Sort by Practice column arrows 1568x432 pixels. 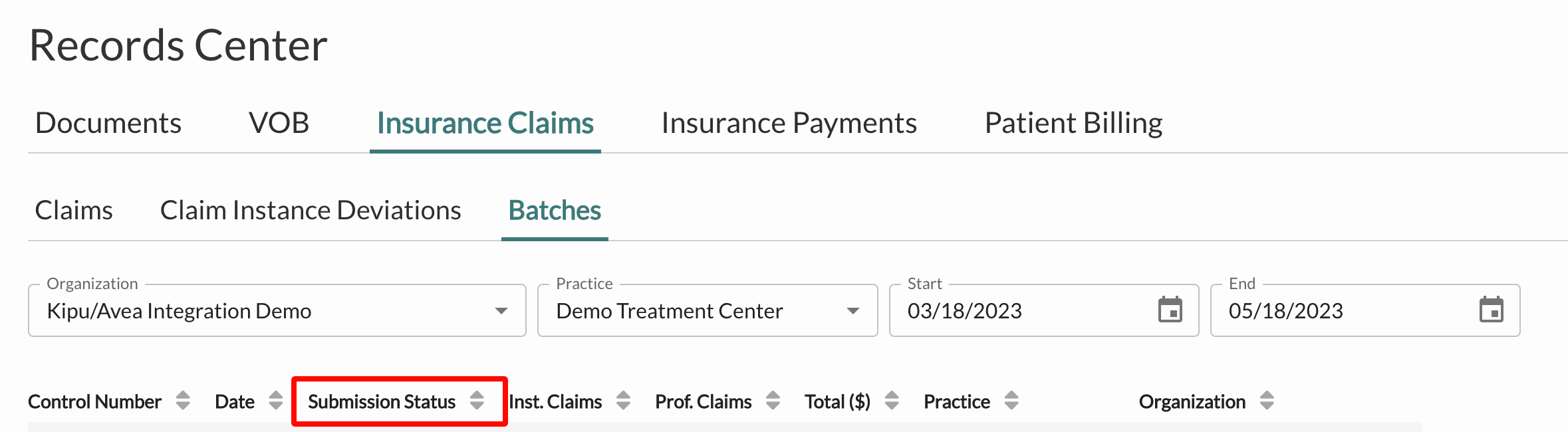tap(1011, 401)
